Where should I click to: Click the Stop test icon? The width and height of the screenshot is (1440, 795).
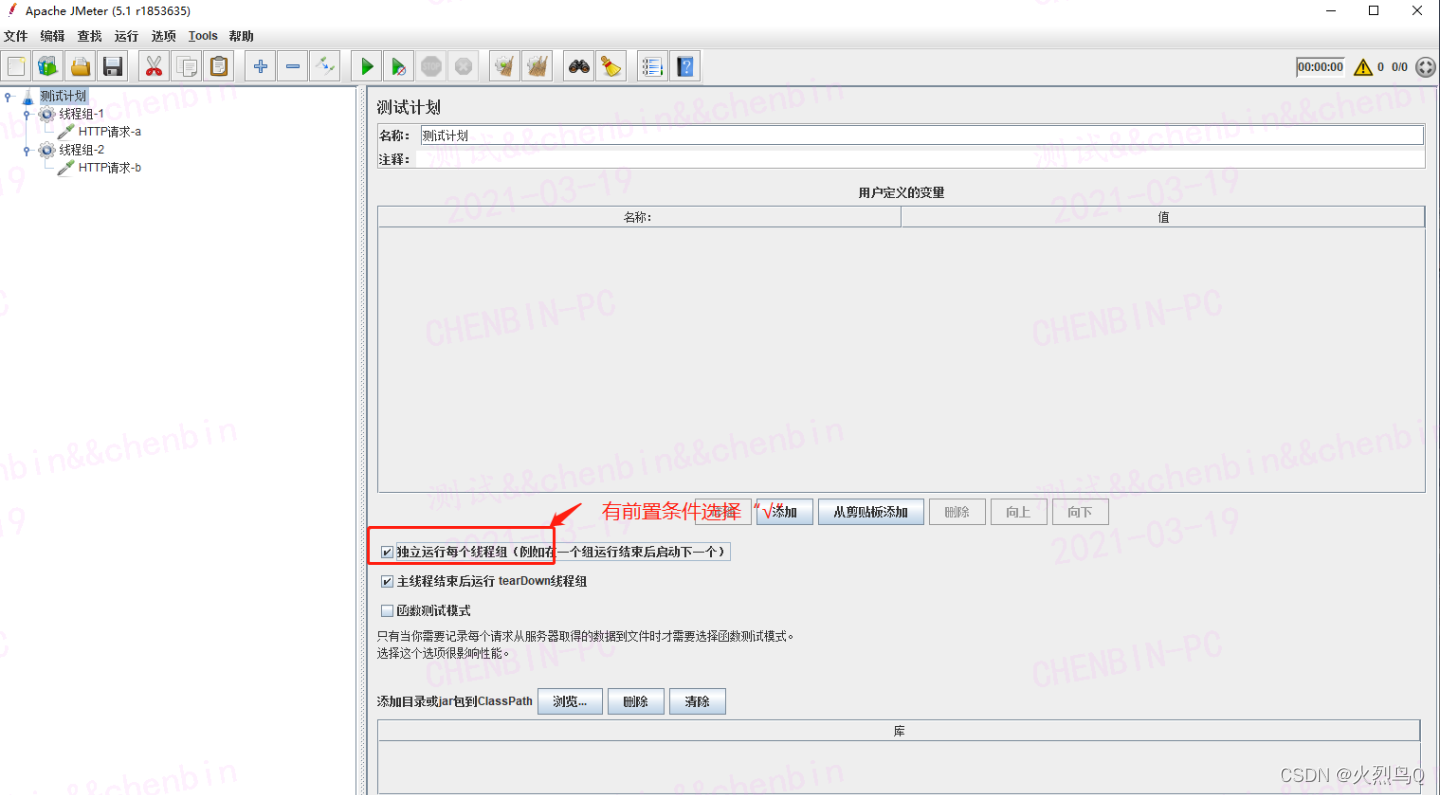pos(431,67)
